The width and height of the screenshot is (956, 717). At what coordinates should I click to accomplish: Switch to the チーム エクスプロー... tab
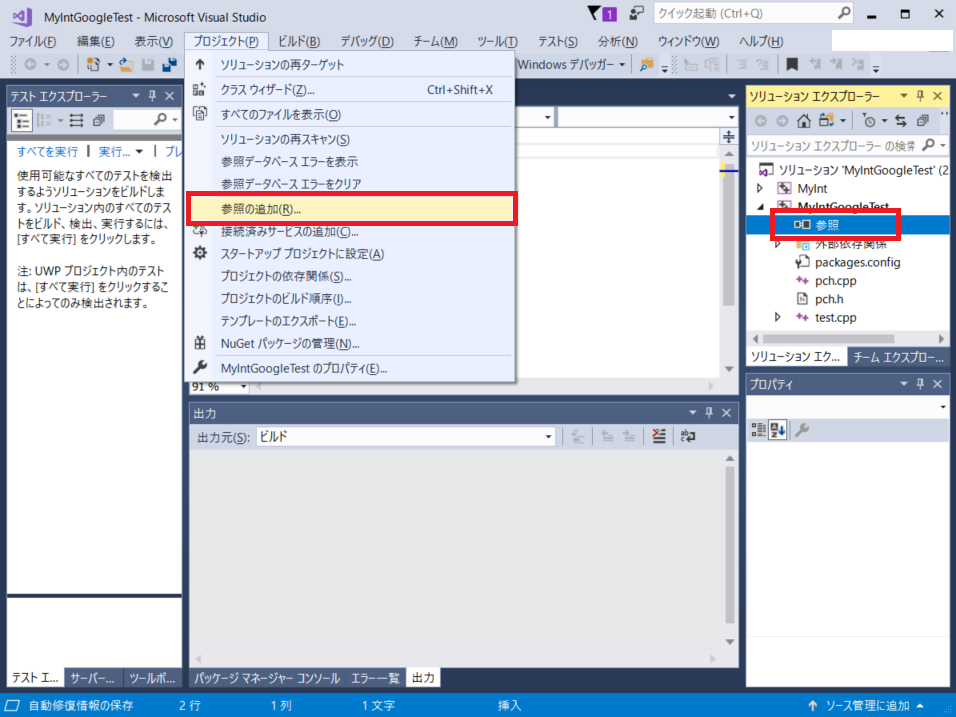897,357
